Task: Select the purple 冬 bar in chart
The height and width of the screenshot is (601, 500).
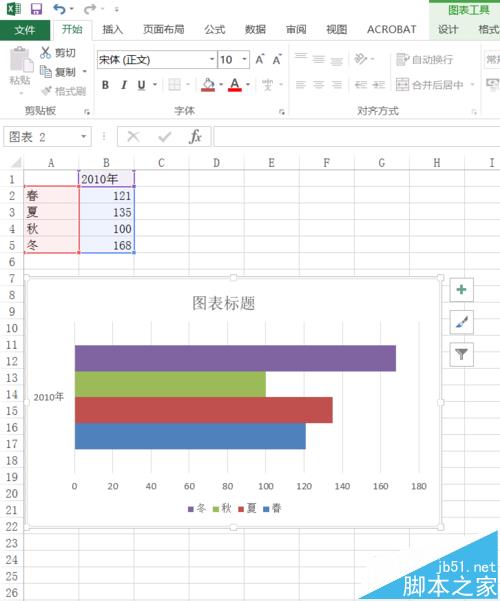Action: pos(235,358)
